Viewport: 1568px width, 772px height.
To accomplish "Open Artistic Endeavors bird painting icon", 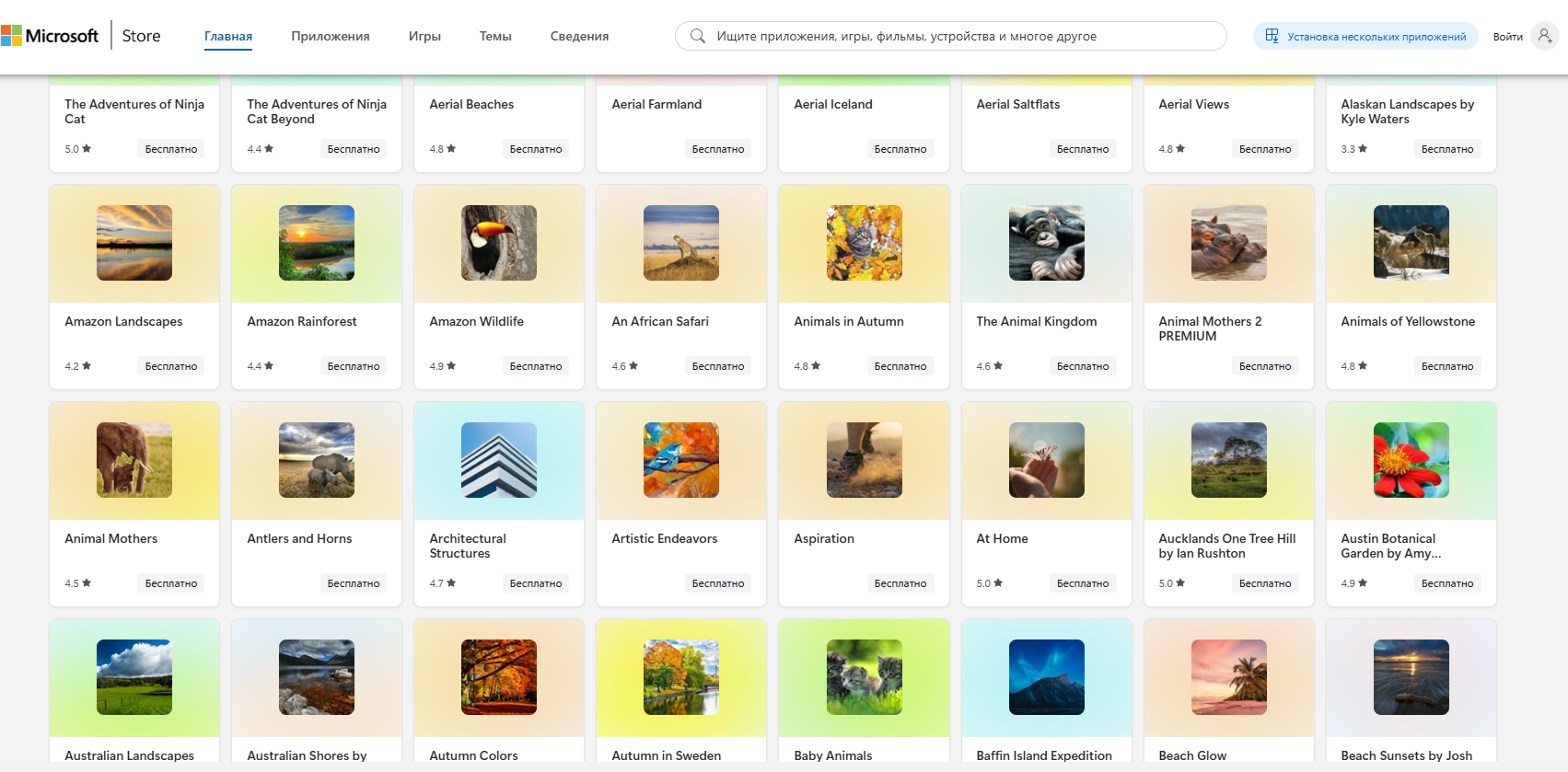I will click(x=681, y=460).
